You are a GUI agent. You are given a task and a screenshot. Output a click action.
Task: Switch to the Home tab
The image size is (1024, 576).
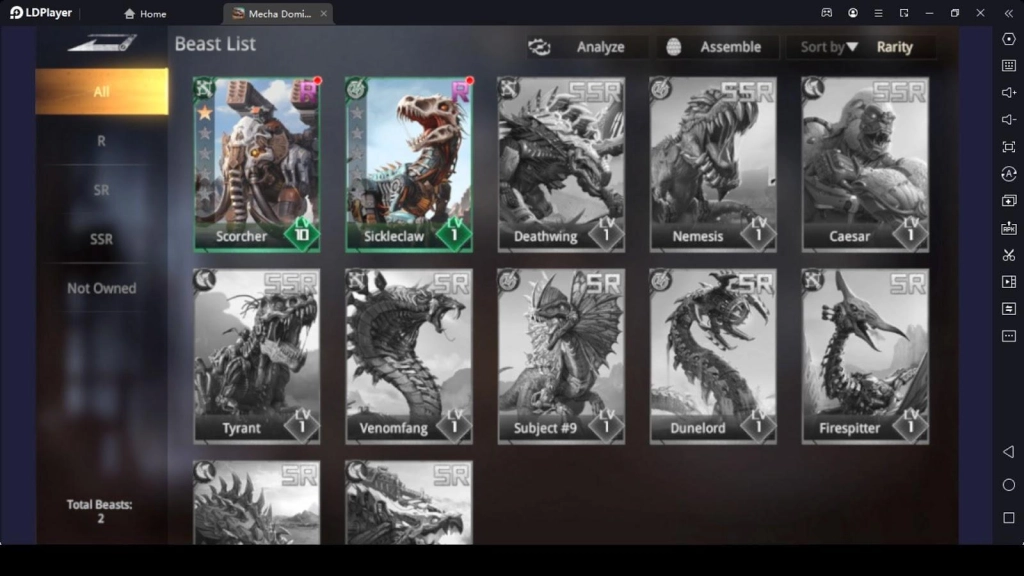coord(145,14)
